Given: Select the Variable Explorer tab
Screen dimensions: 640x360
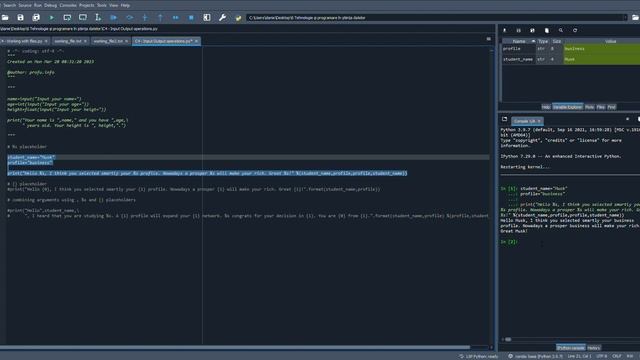Looking at the screenshot, I should click(x=567, y=107).
